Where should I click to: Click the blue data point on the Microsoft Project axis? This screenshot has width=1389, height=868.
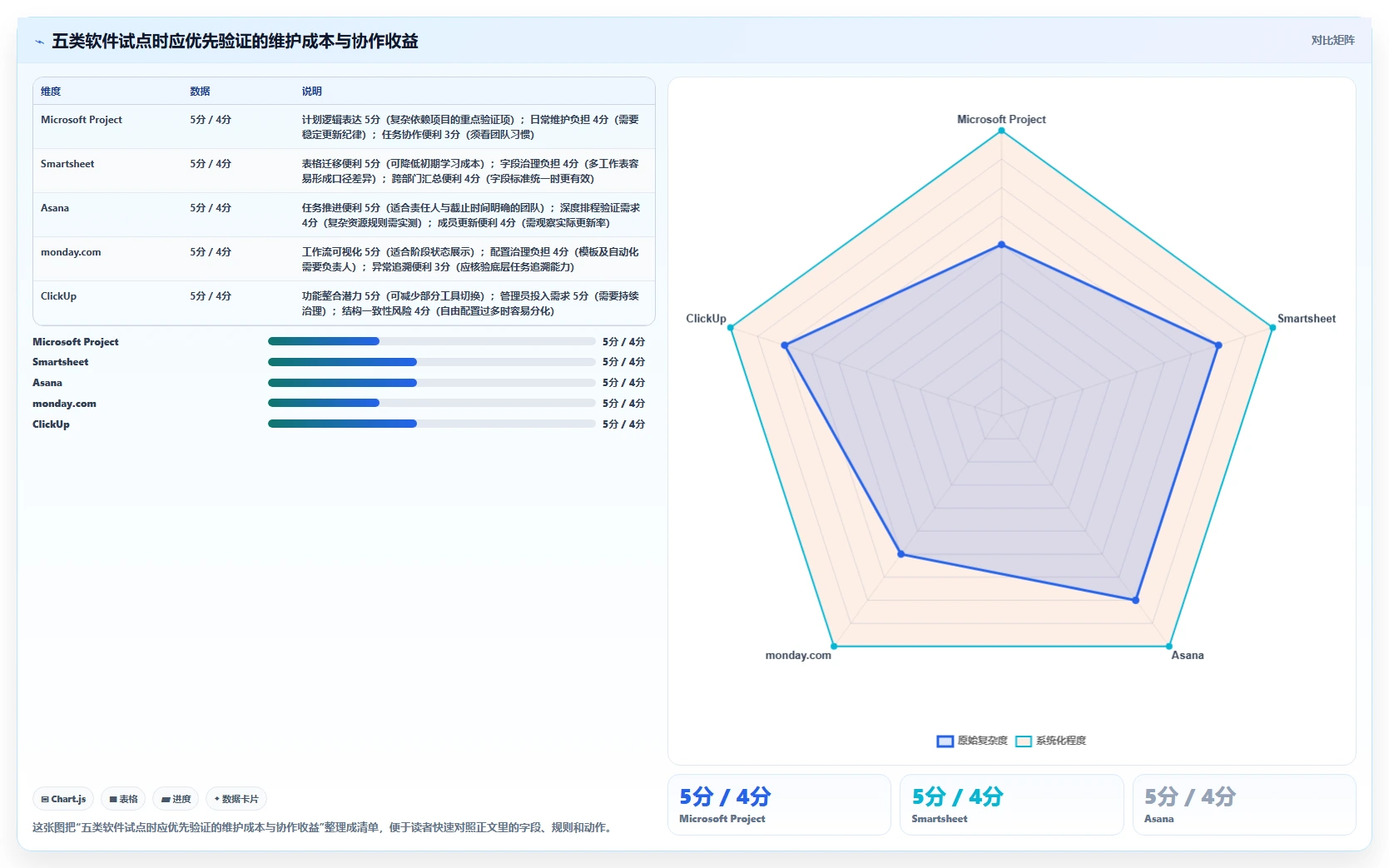[x=1002, y=245]
